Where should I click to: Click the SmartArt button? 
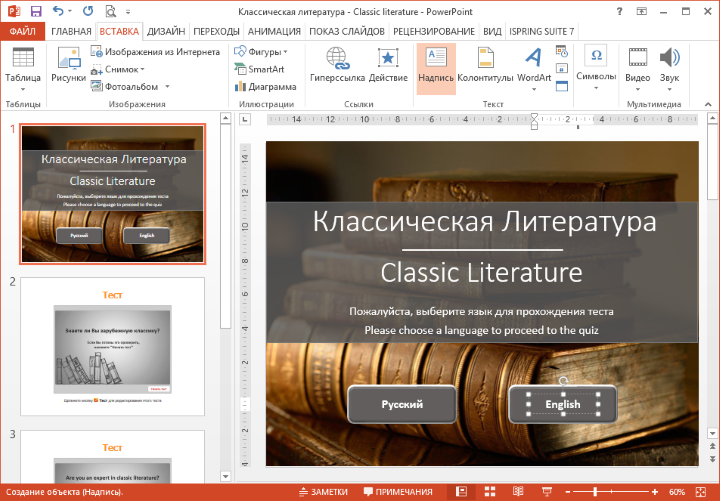tap(259, 69)
